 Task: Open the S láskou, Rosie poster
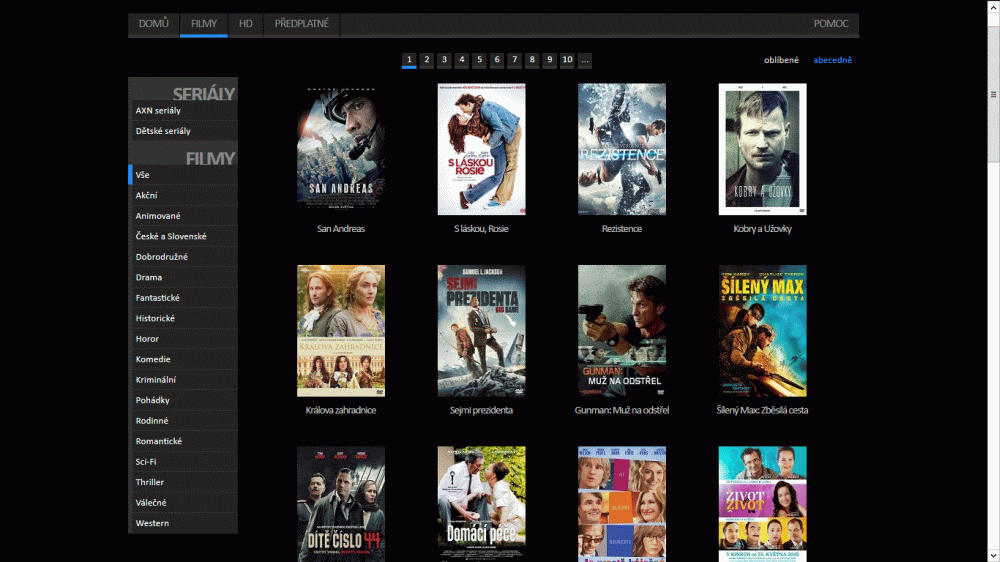tap(482, 149)
